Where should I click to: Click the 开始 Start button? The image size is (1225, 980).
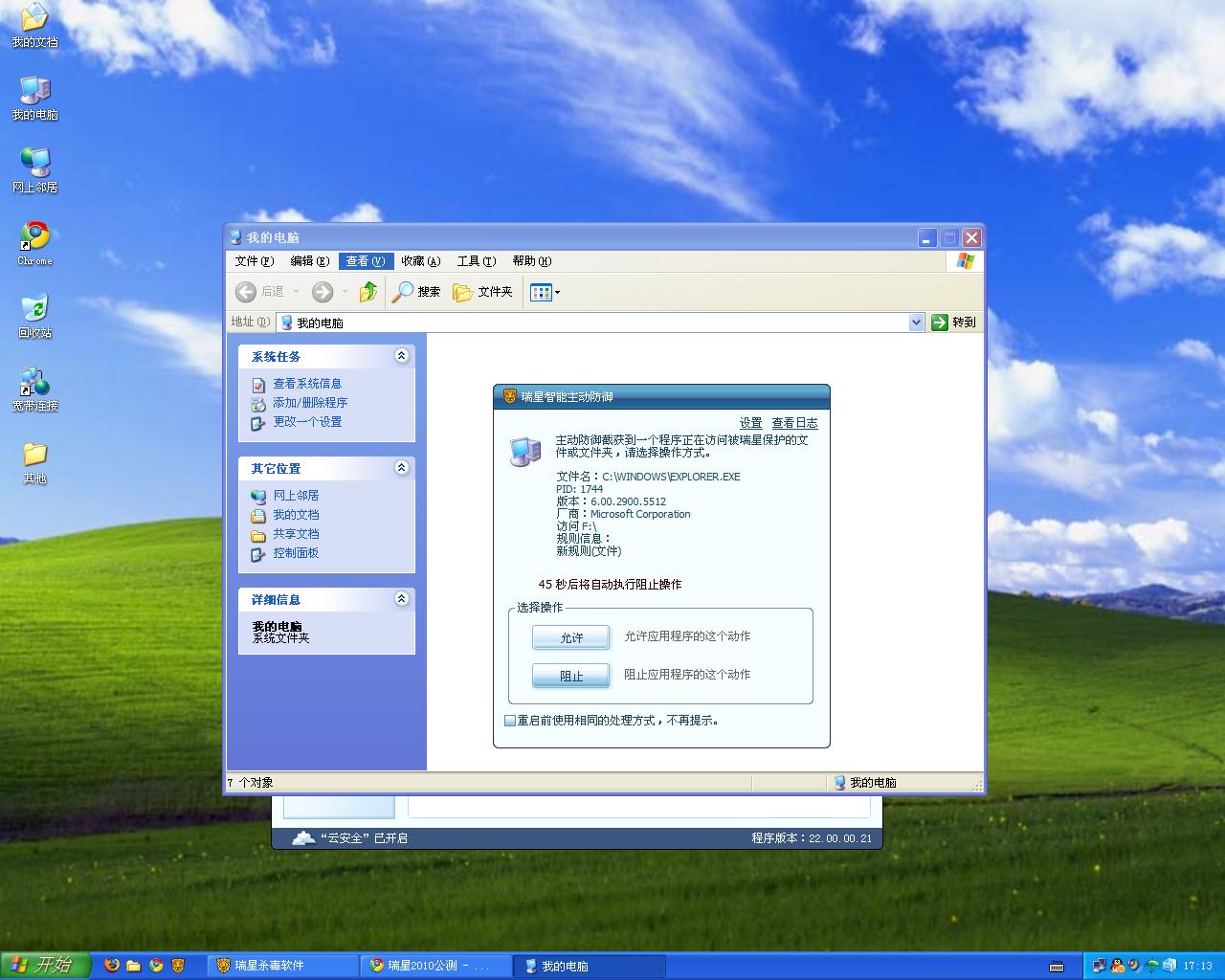tap(45, 965)
